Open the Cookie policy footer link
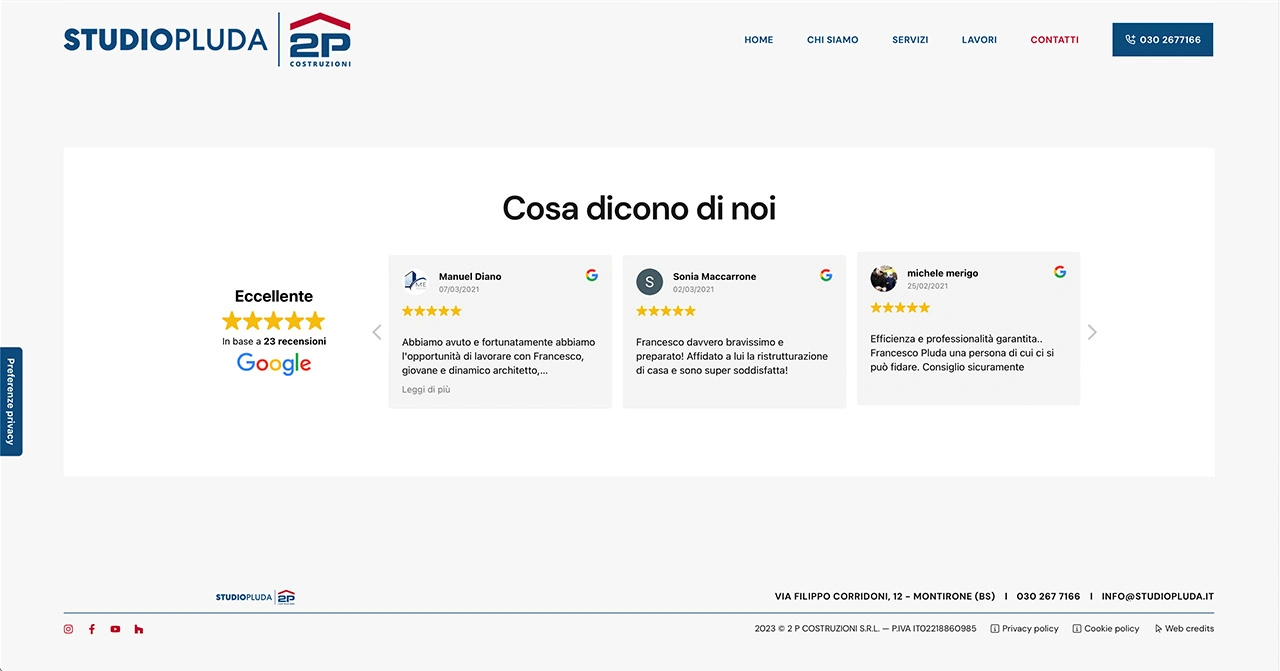The height and width of the screenshot is (671, 1280). [1106, 629]
